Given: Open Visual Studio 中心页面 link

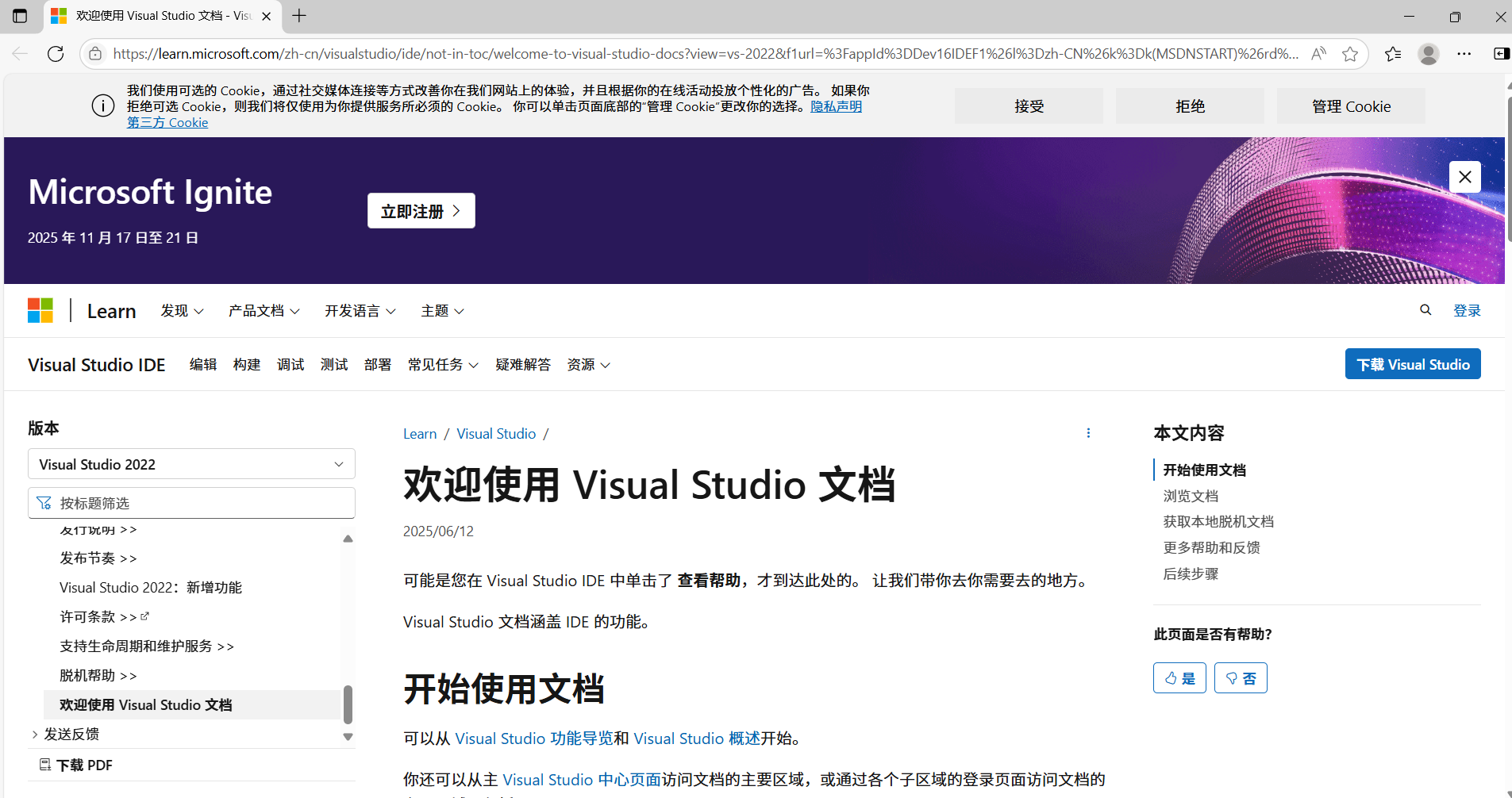Looking at the screenshot, I should 582,780.
